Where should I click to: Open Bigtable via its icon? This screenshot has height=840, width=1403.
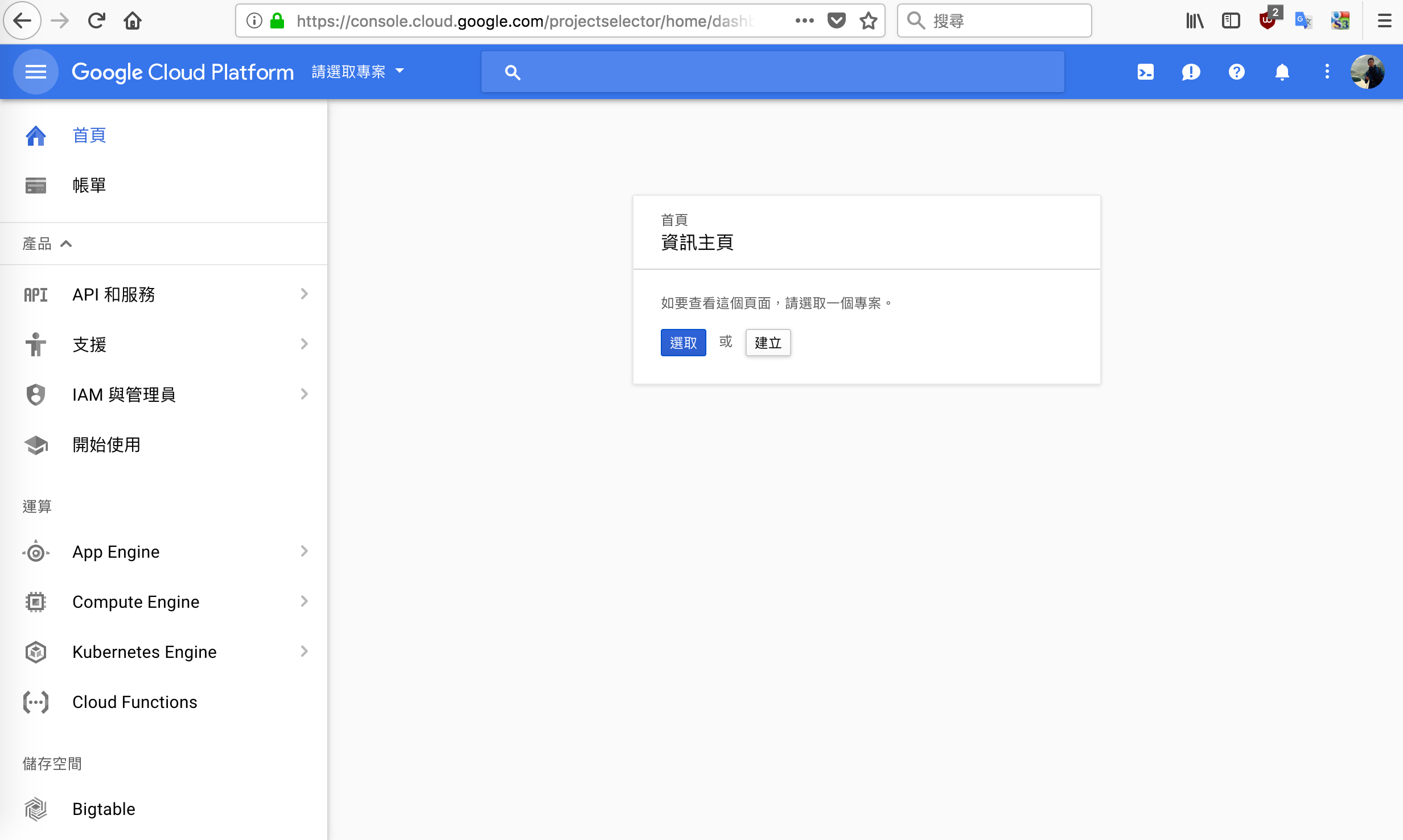[x=35, y=809]
